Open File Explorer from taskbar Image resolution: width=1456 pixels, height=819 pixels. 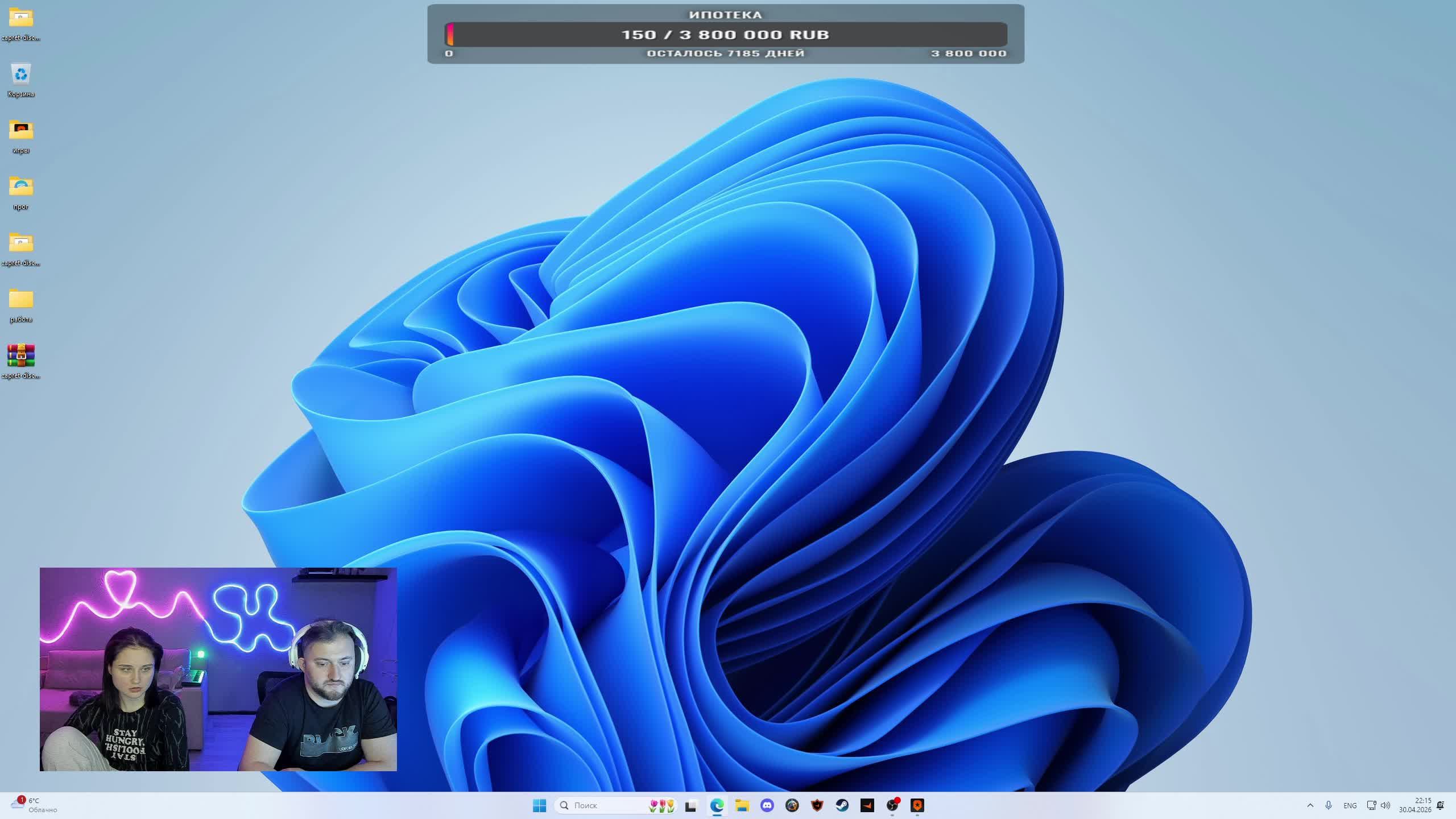click(742, 805)
